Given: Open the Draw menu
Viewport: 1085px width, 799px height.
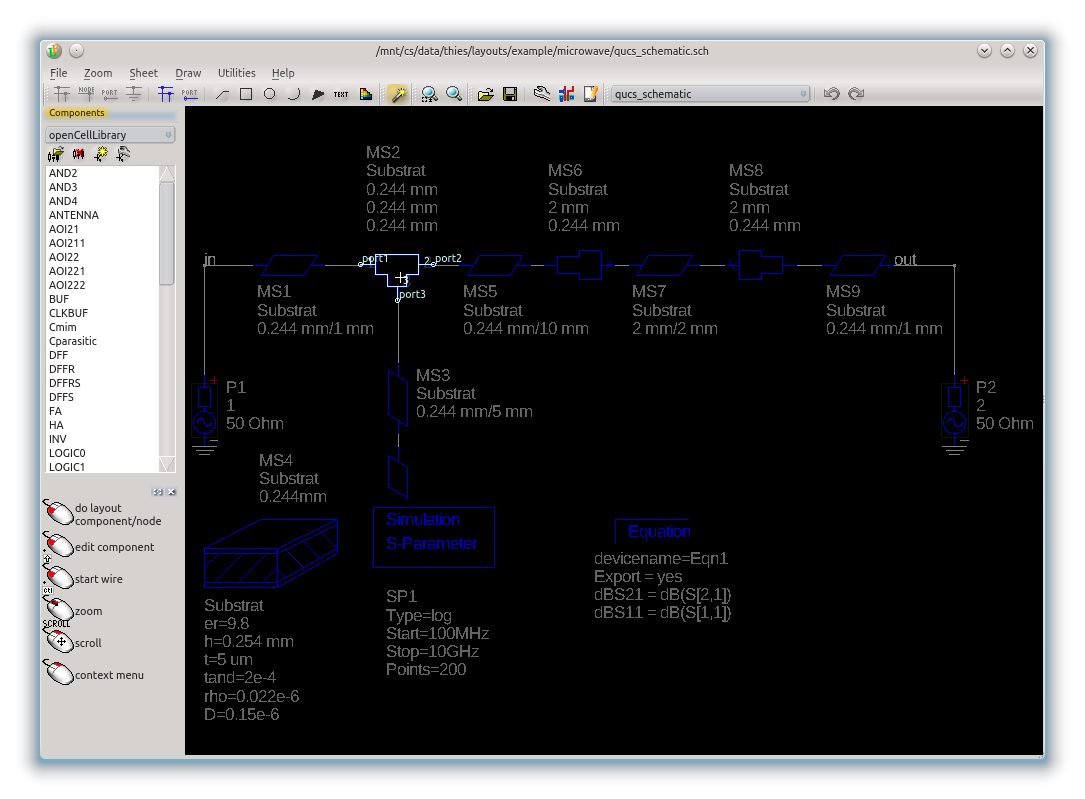Looking at the screenshot, I should tap(188, 73).
